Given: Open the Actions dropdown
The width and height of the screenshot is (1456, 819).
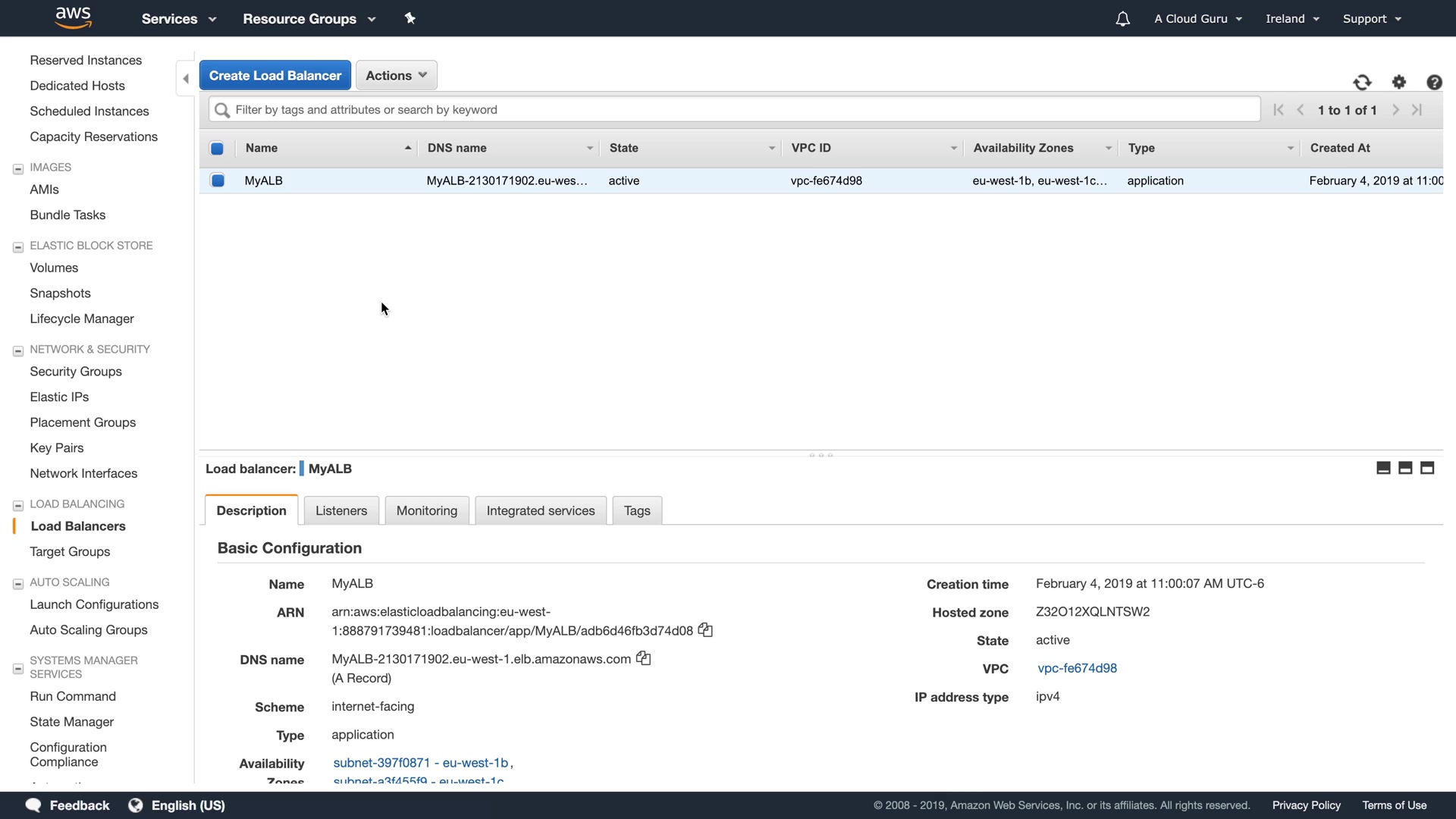Looking at the screenshot, I should (396, 75).
